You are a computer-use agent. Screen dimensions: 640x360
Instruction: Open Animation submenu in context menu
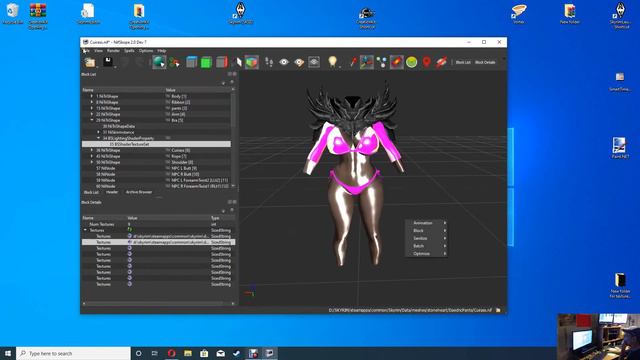coord(426,223)
